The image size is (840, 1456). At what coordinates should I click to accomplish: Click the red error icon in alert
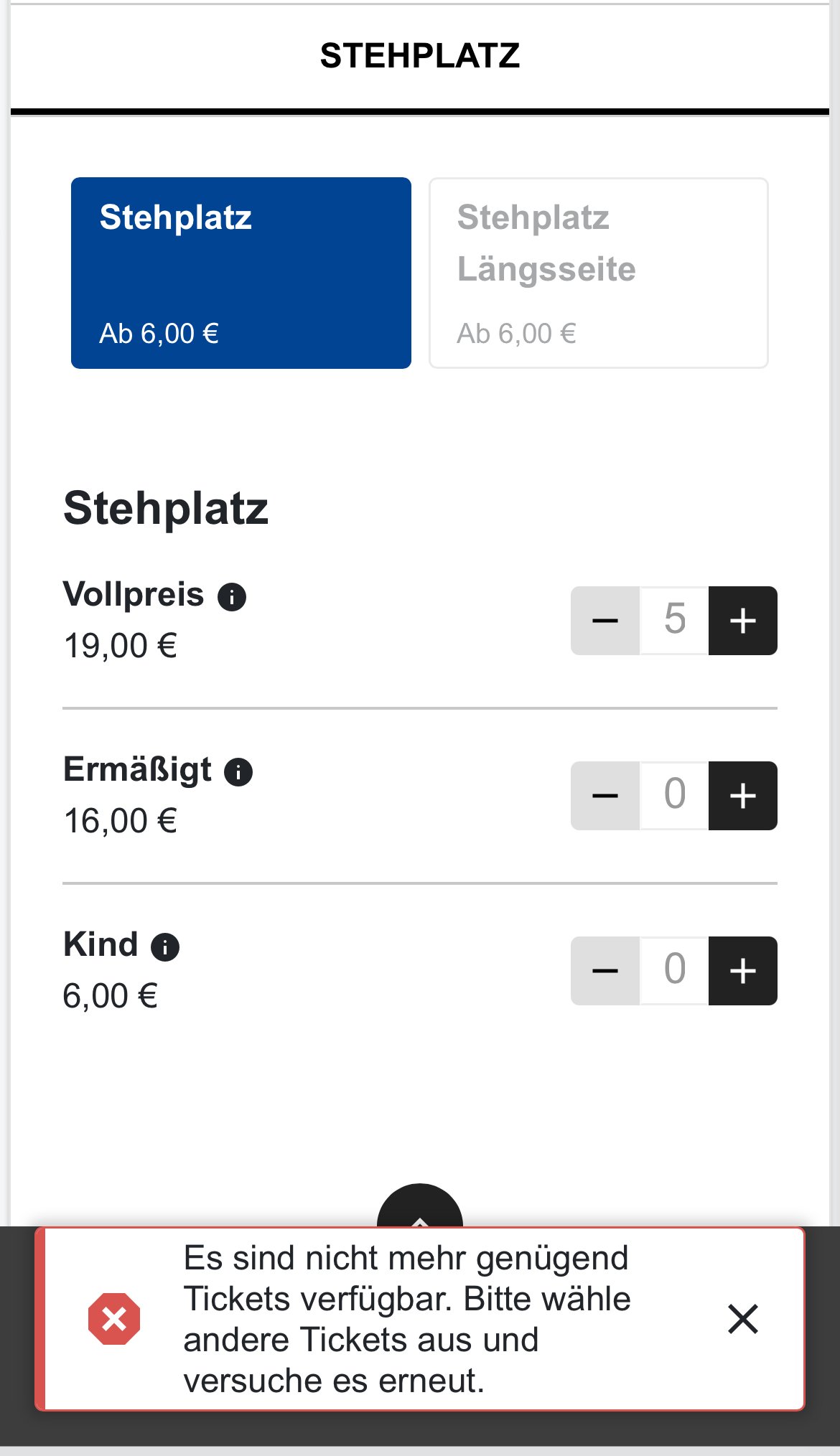[x=114, y=1319]
